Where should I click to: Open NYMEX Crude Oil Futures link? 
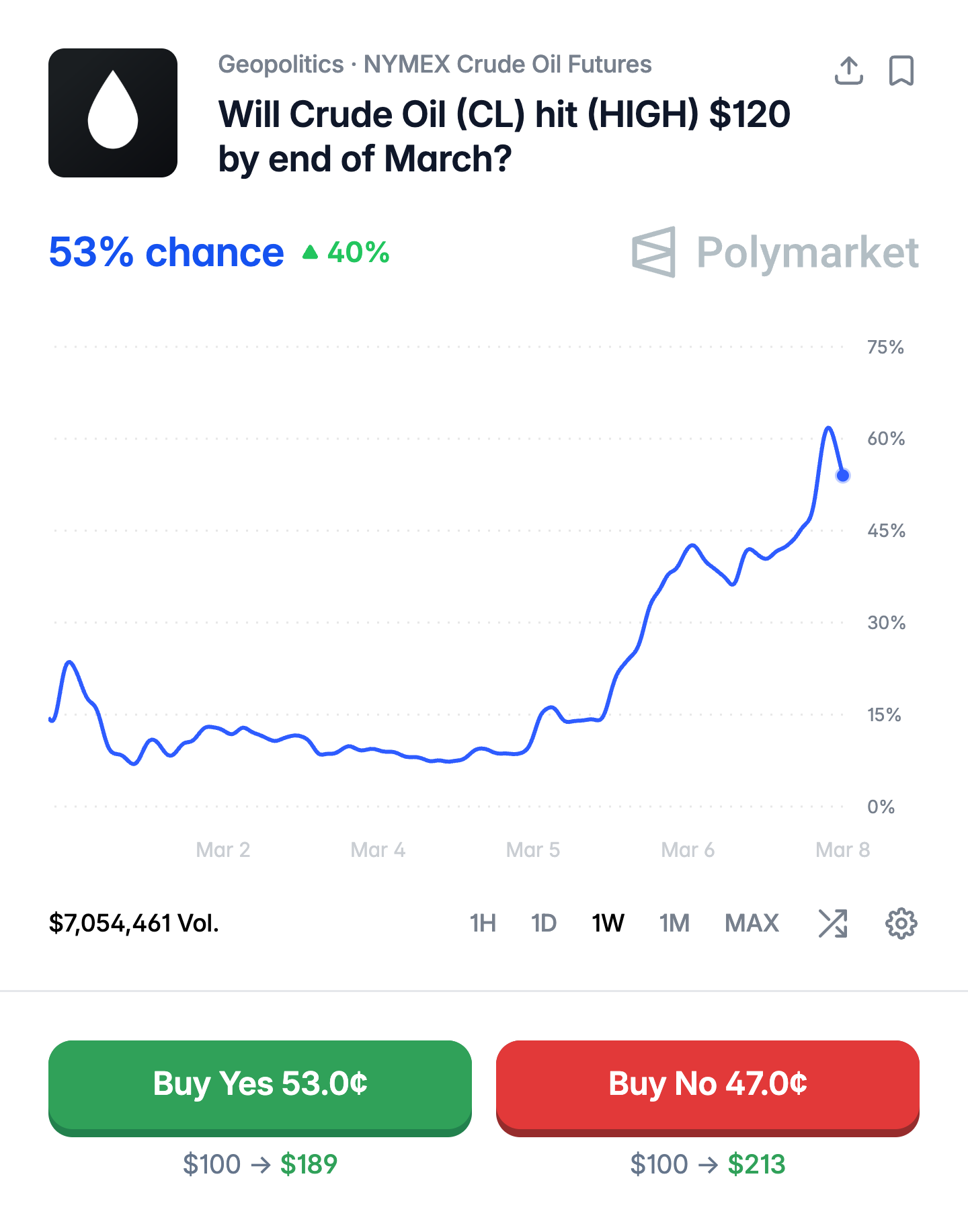pyautogui.click(x=508, y=65)
